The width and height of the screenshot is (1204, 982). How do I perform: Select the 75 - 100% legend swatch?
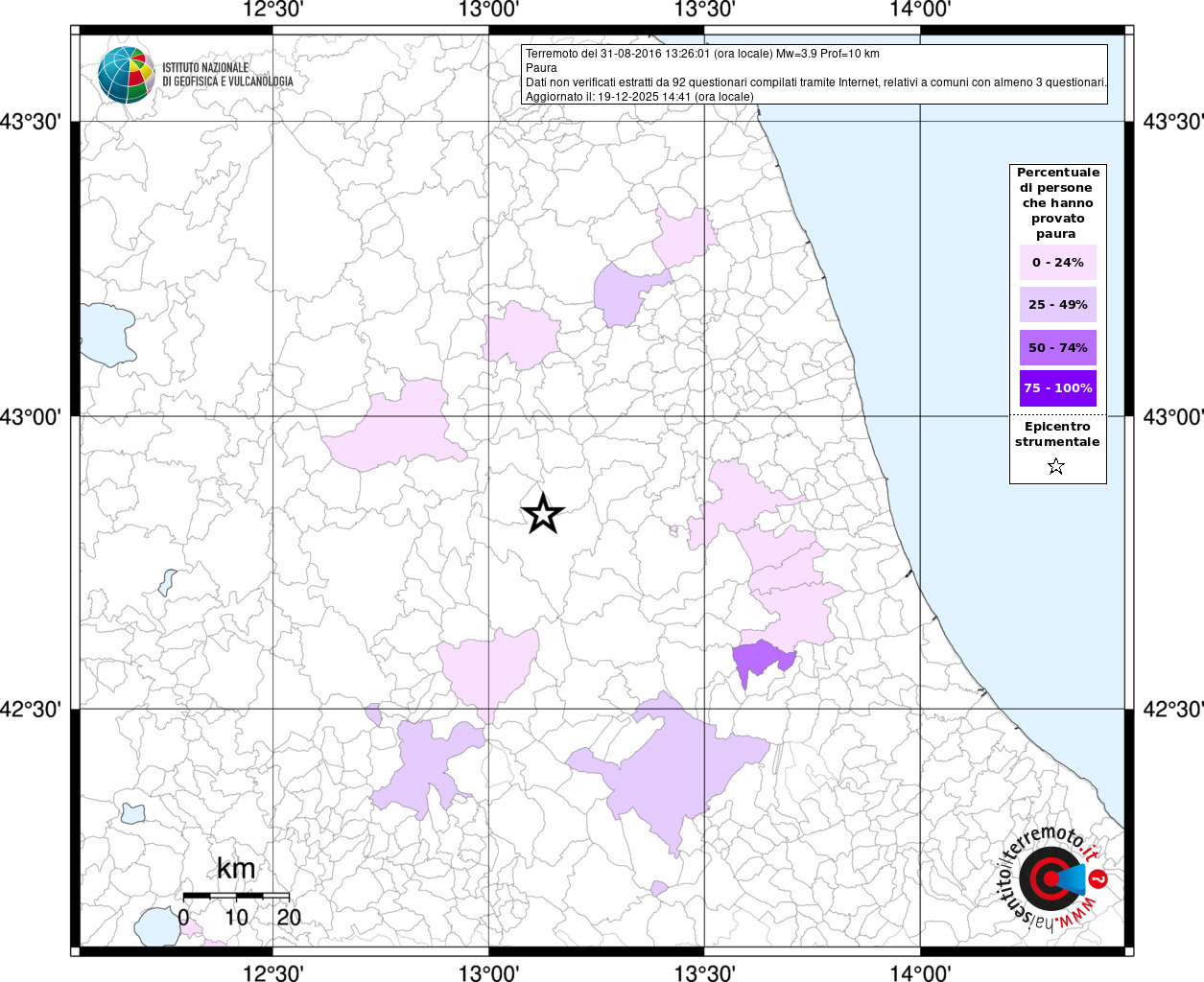[x=1057, y=388]
